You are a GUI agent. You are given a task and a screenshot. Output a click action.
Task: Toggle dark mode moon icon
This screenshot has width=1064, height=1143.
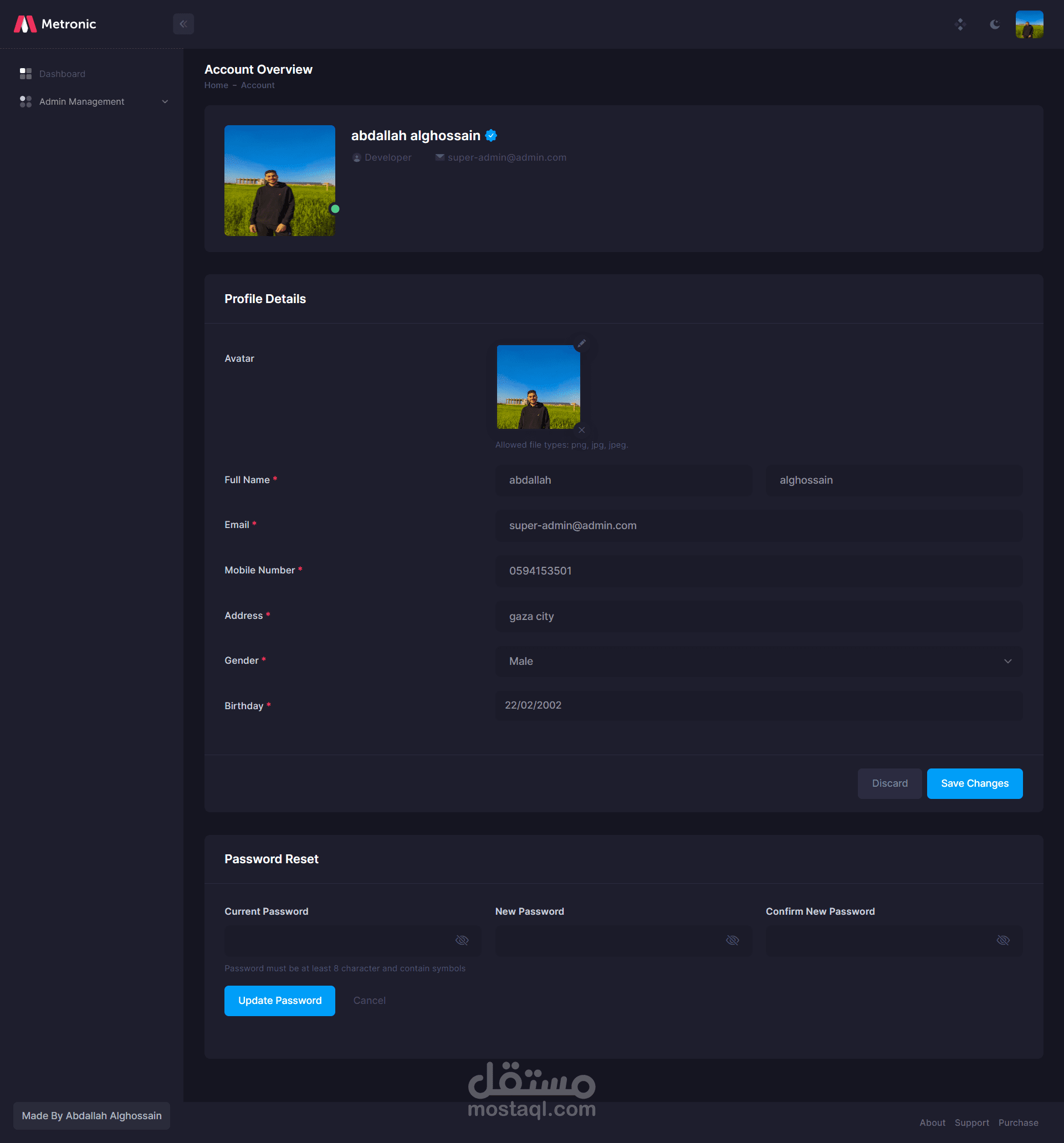point(994,24)
